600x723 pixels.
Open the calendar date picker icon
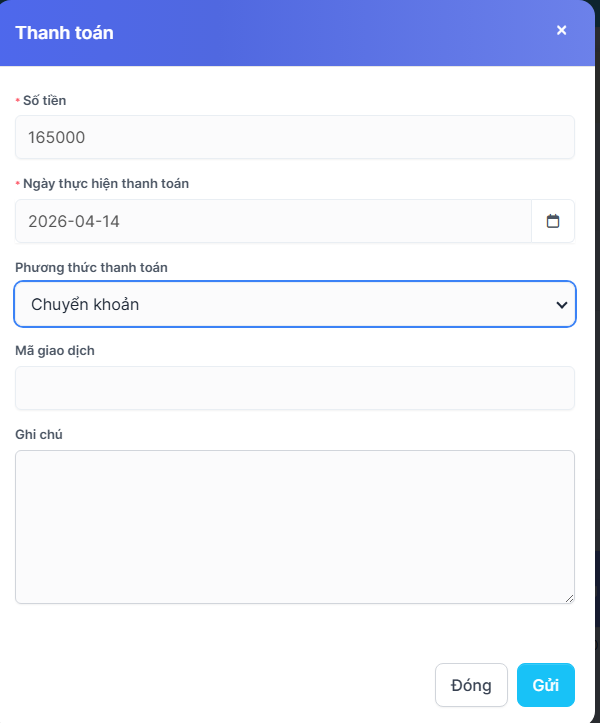point(553,221)
